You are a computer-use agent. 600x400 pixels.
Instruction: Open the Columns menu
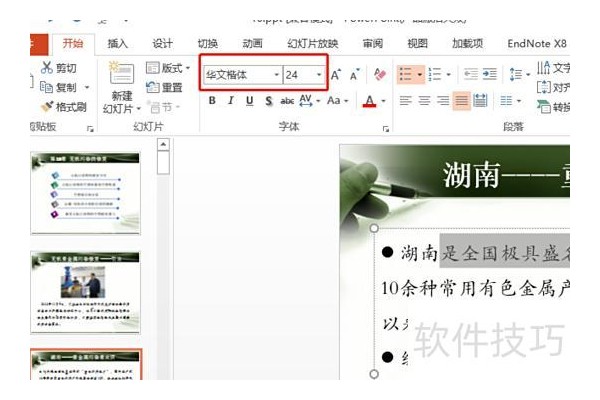pyautogui.click(x=510, y=101)
